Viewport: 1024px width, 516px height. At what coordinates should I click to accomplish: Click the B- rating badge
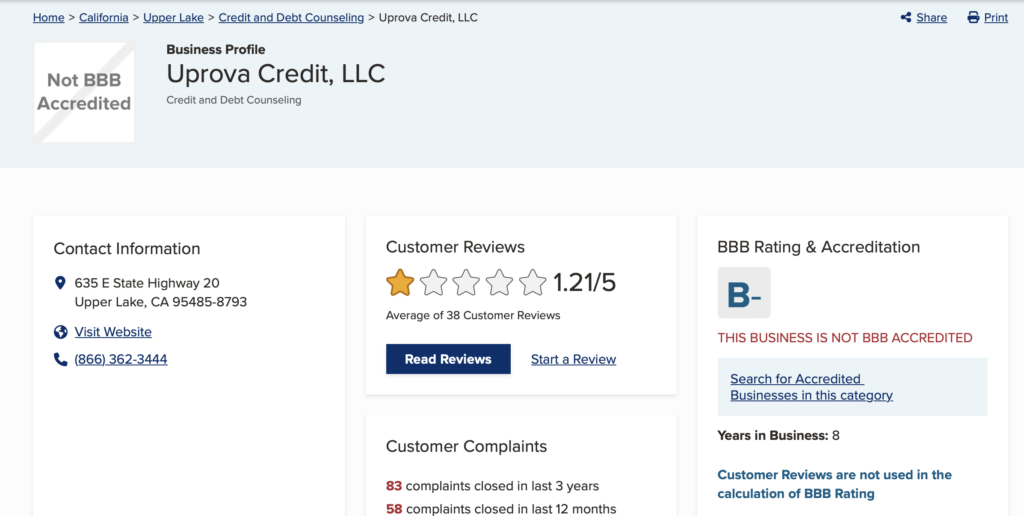[x=744, y=293]
